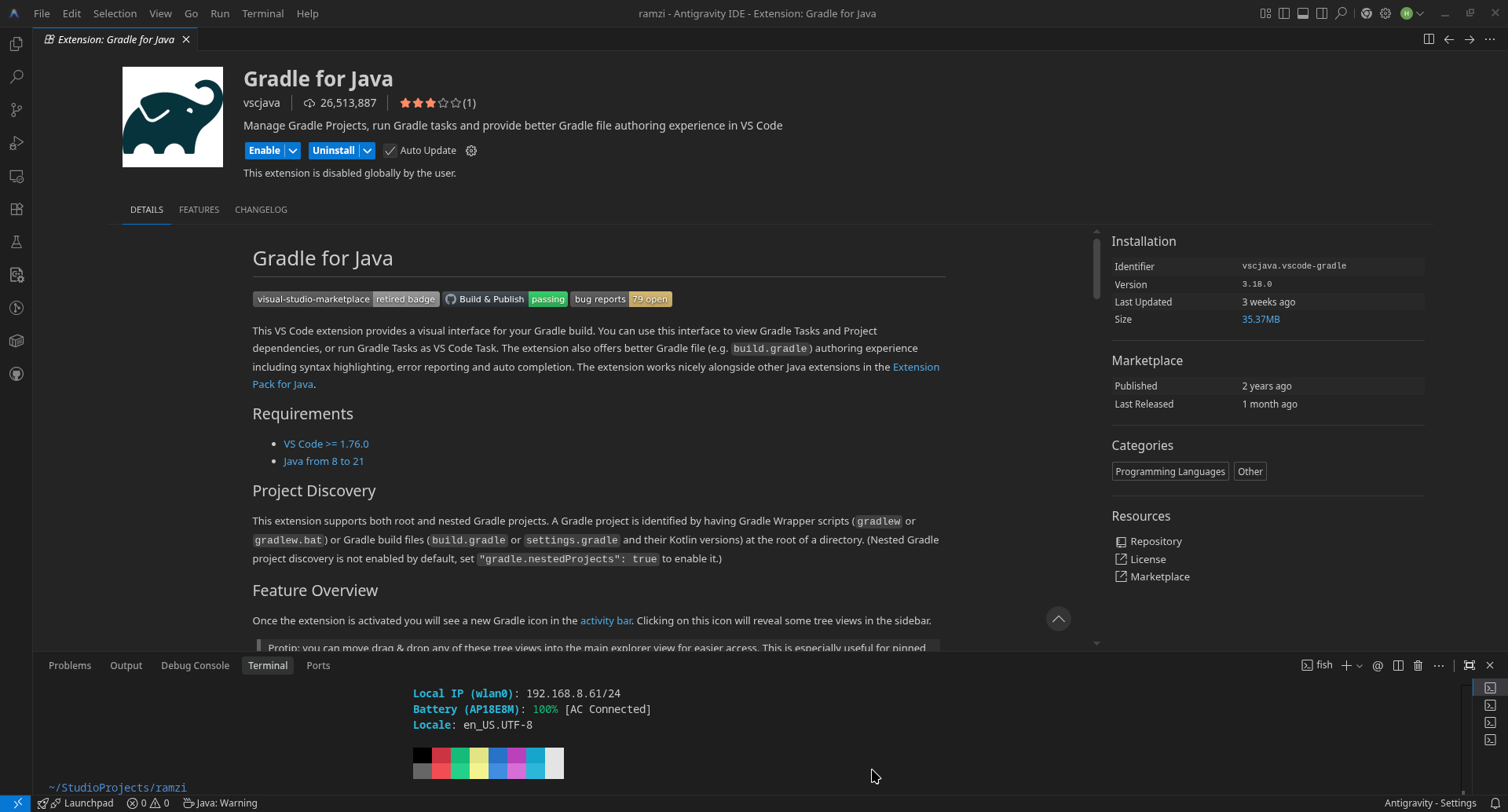
Task: Open the notifications bell in status bar
Action: coord(1495,803)
